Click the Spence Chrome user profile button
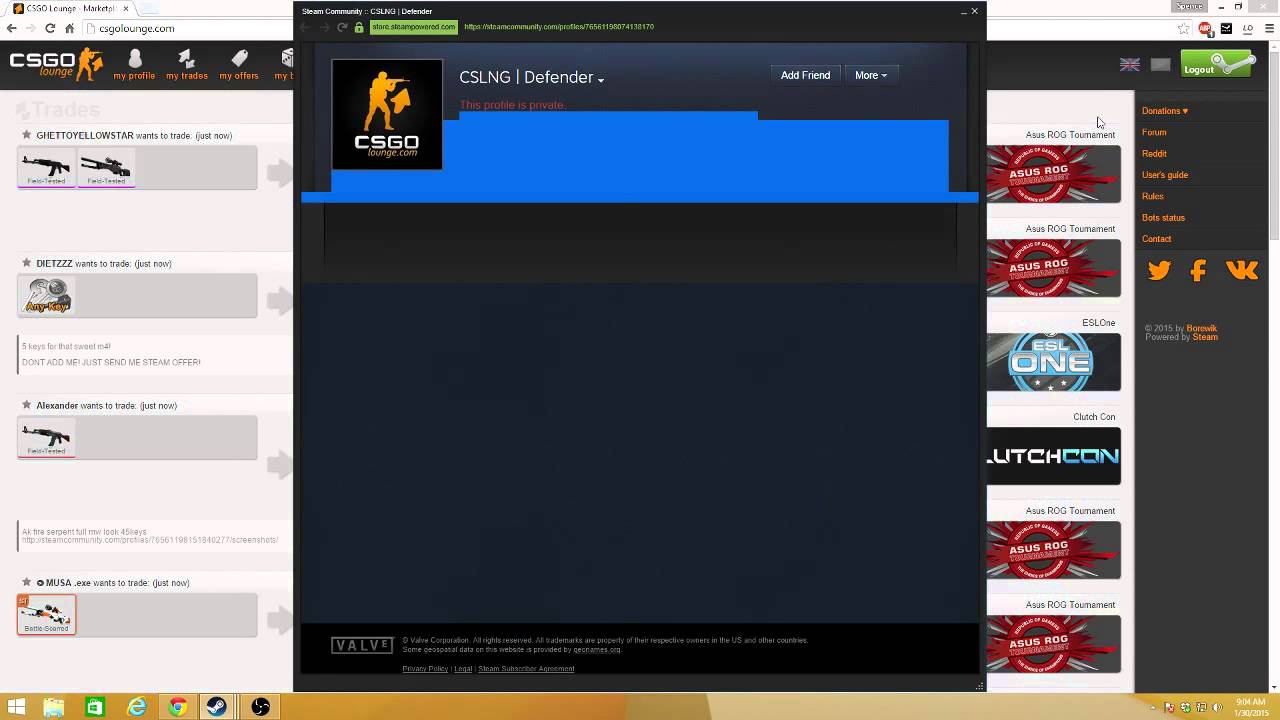 [1189, 6]
